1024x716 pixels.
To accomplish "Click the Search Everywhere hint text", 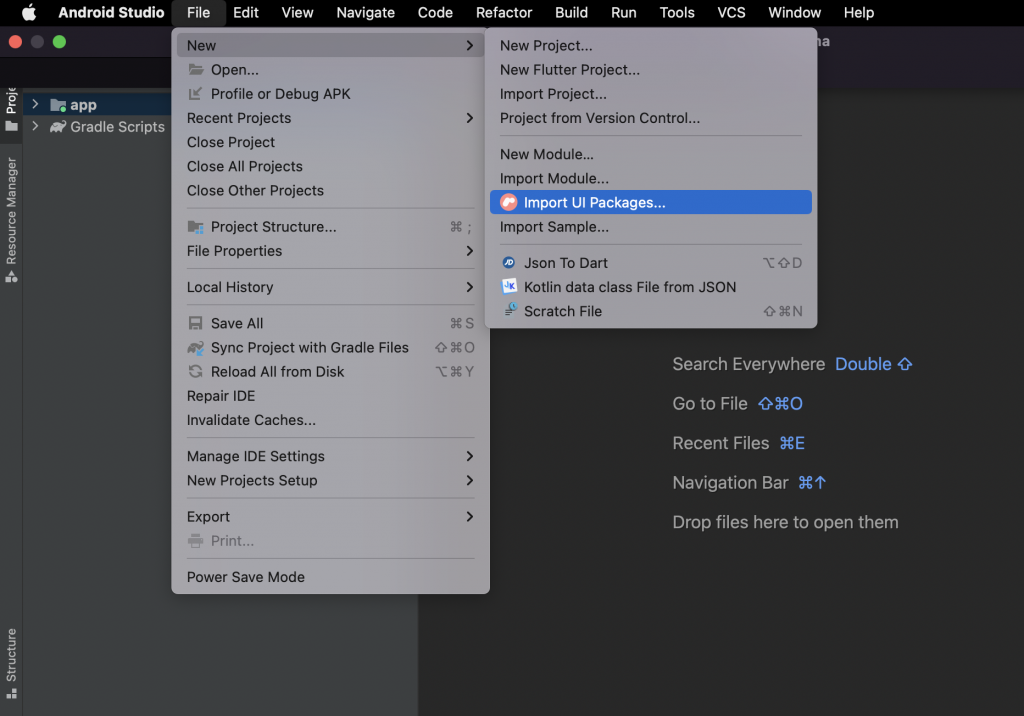I will [x=748, y=364].
